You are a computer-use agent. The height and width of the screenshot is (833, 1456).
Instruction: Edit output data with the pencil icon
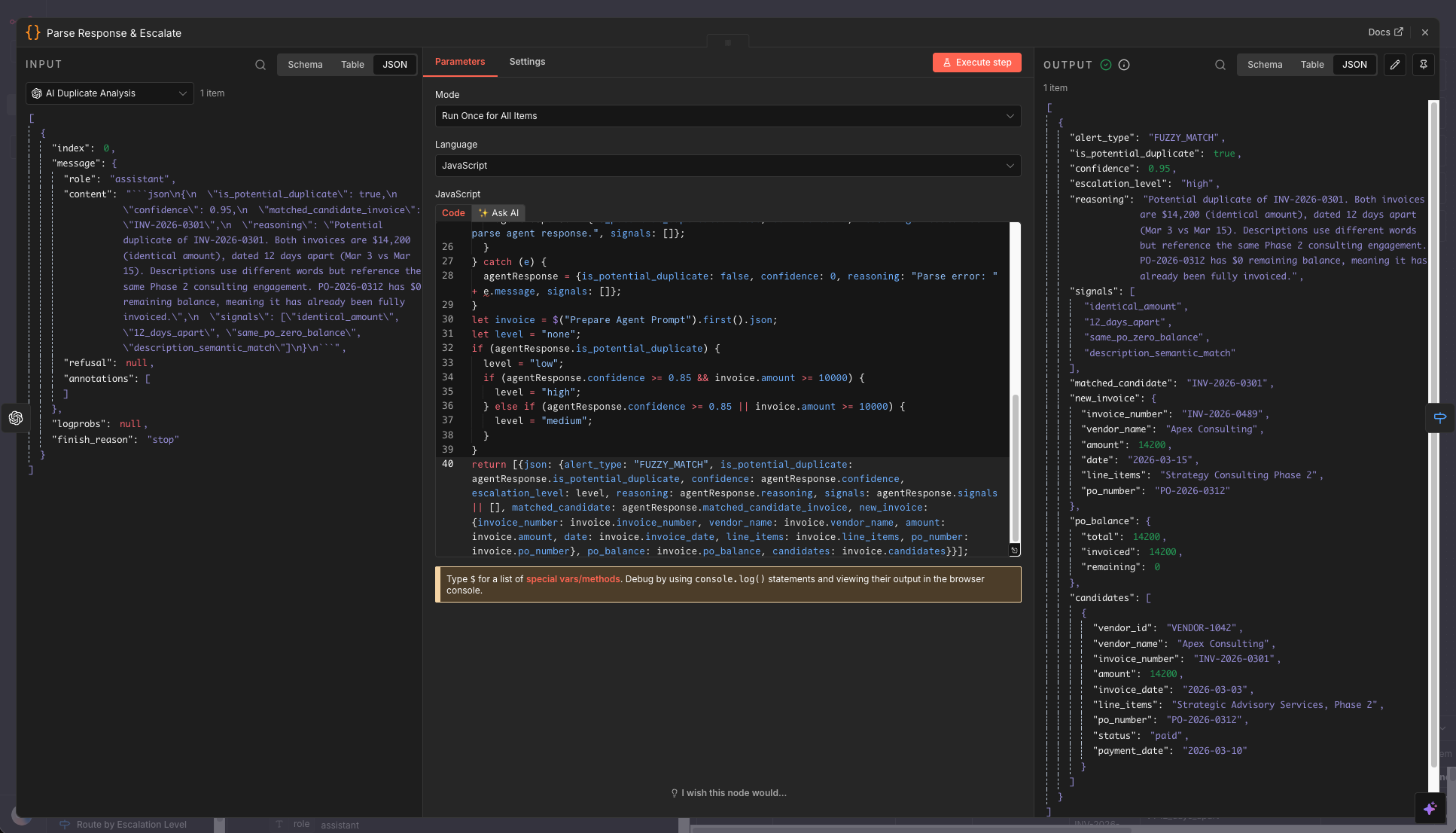point(1394,65)
